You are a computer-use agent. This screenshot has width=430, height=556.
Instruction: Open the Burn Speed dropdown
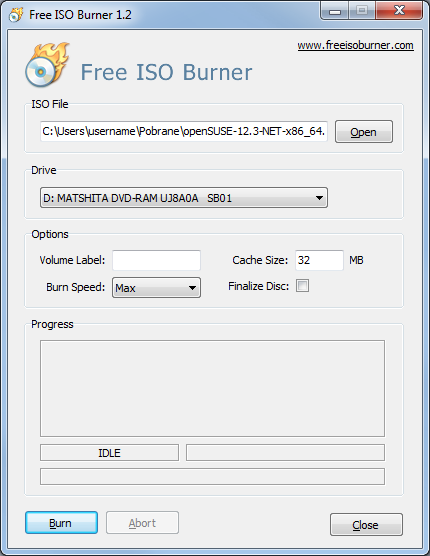(x=156, y=288)
